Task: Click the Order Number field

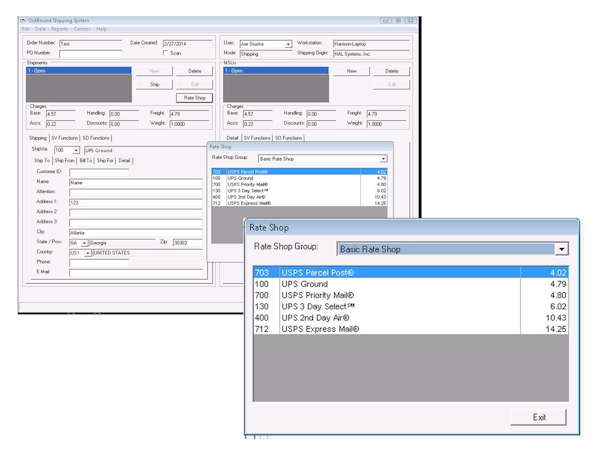Action: 90,44
